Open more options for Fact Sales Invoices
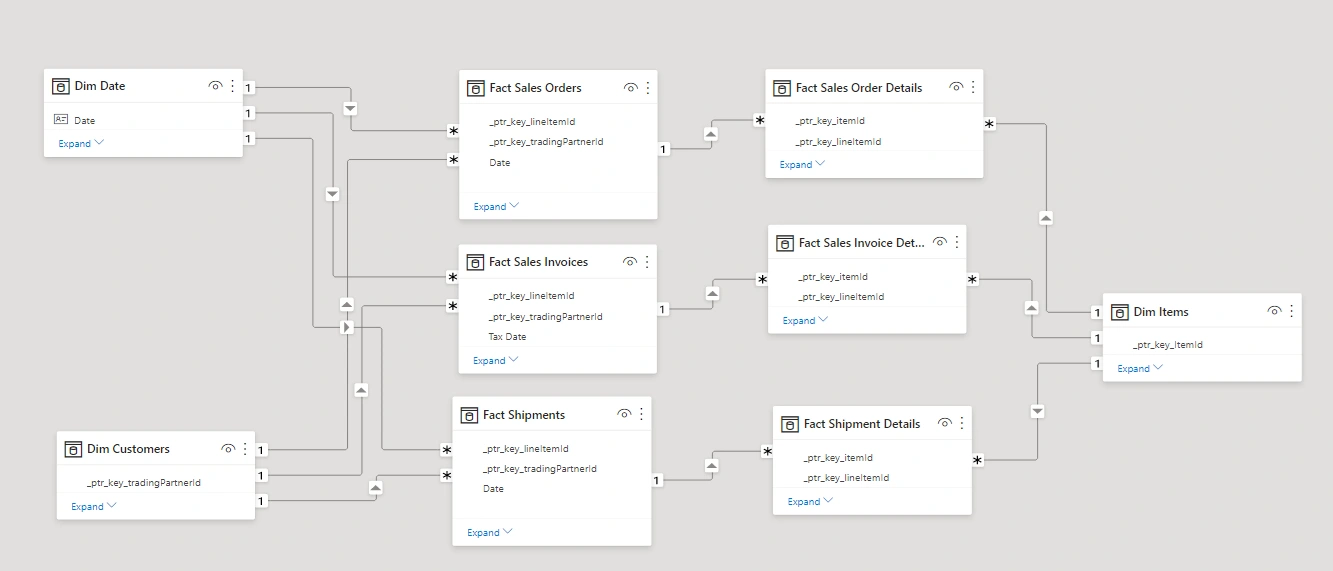 647,262
